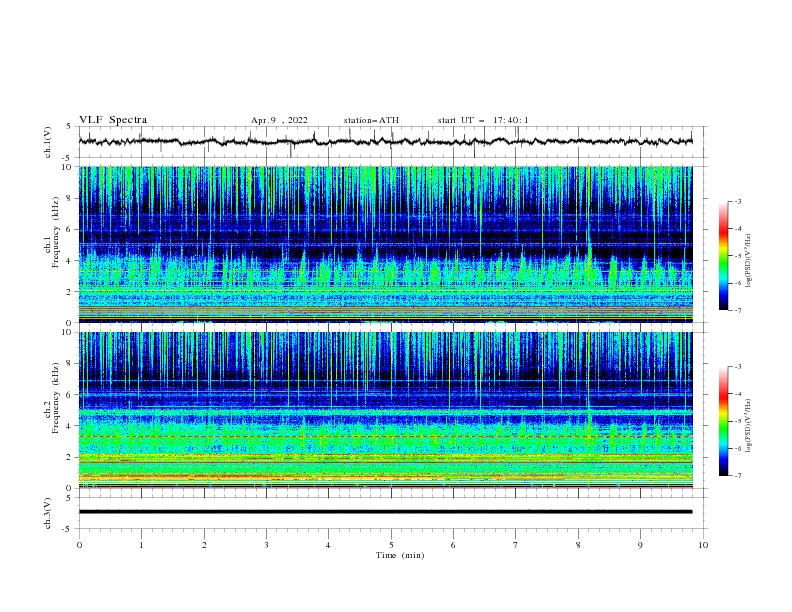Click the "10" tick on time axis
792x612 pixels.
pyautogui.click(x=703, y=545)
